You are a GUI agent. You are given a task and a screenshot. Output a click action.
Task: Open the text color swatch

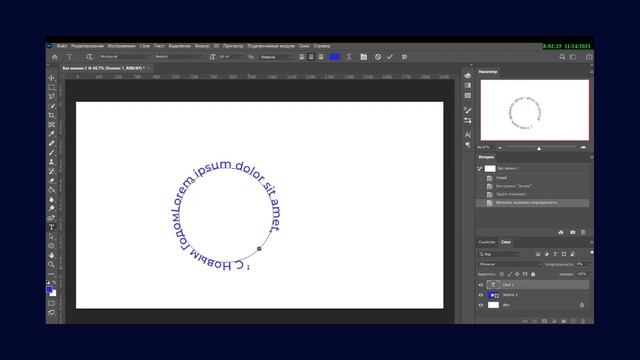(334, 57)
